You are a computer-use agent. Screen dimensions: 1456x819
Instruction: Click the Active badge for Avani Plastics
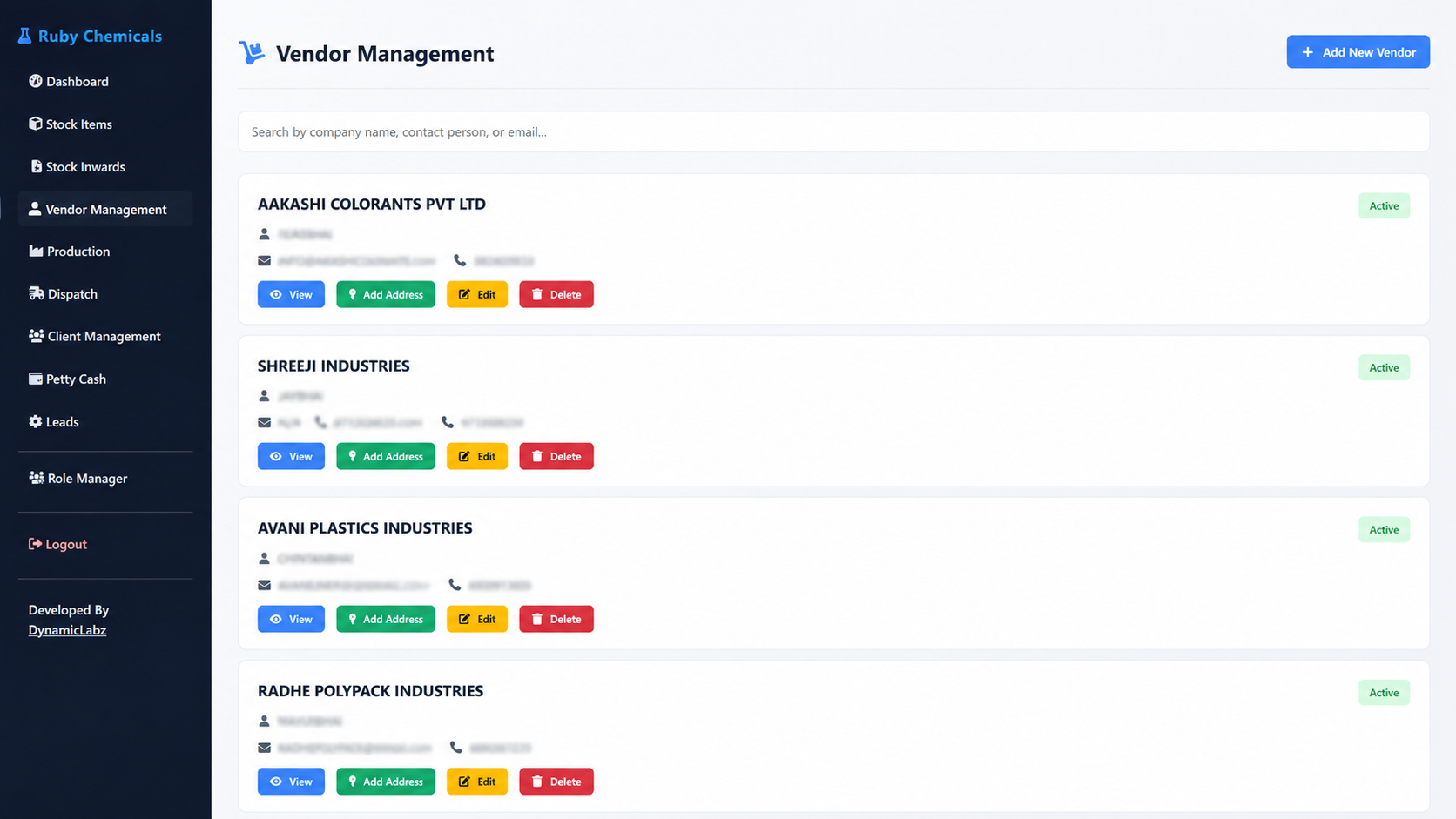1384,529
